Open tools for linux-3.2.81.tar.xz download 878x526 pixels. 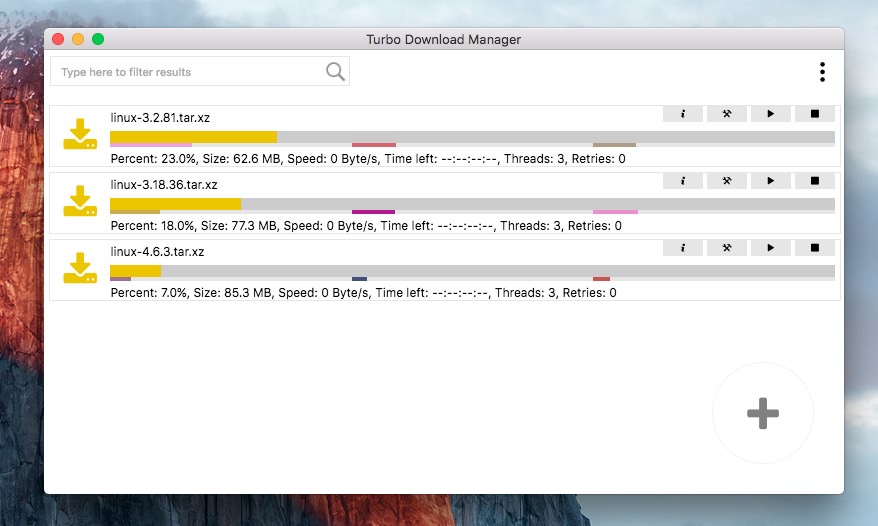pos(727,114)
